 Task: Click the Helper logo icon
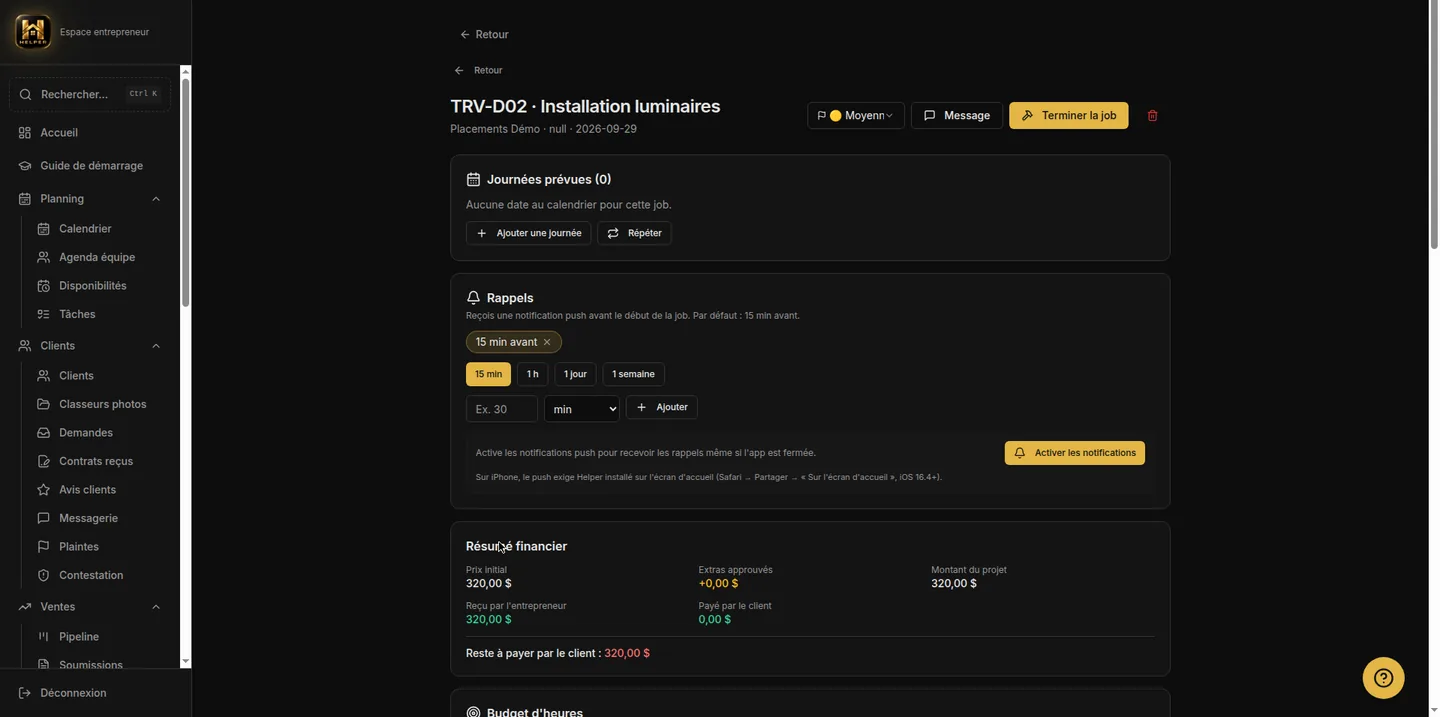33,31
